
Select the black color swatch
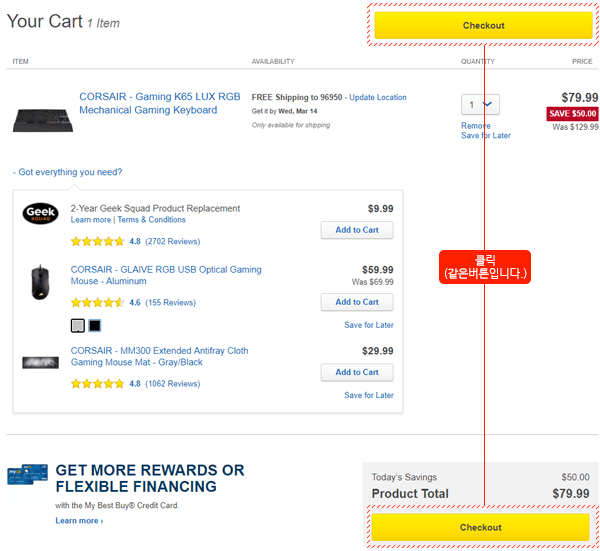coord(95,325)
